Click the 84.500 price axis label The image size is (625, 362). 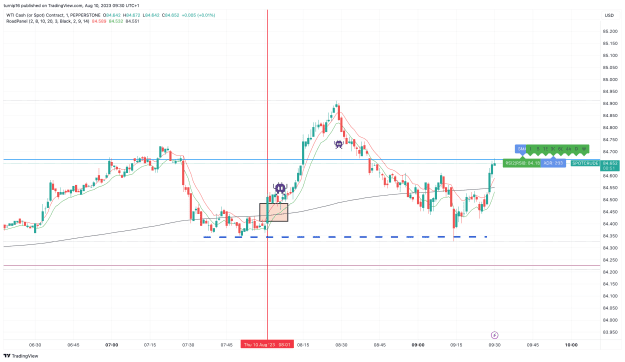(610, 200)
